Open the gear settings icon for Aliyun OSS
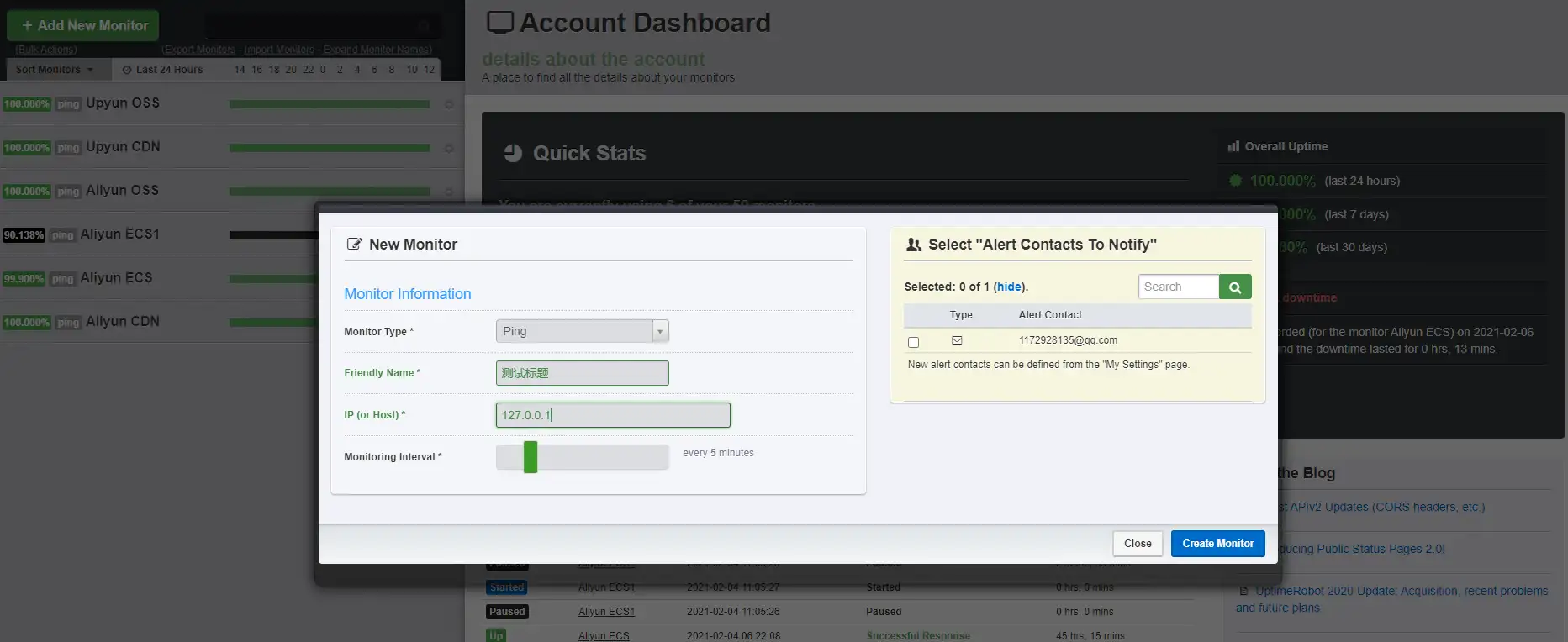The height and width of the screenshot is (642, 1568). coord(449,192)
